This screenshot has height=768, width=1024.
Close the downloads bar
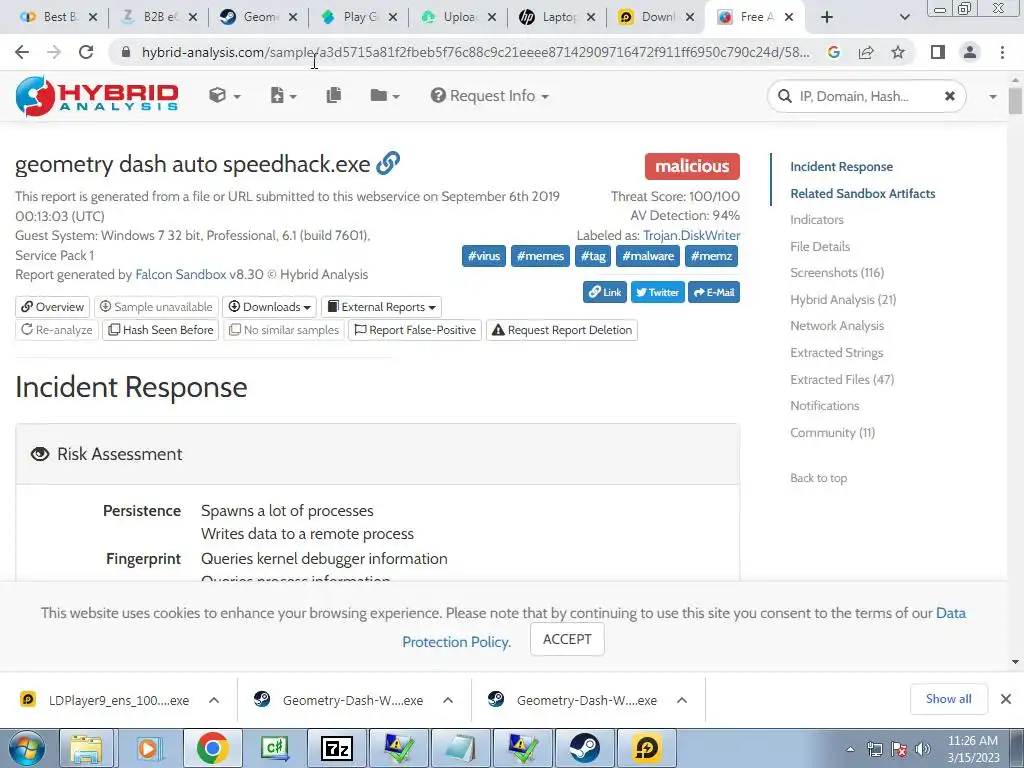[1006, 699]
